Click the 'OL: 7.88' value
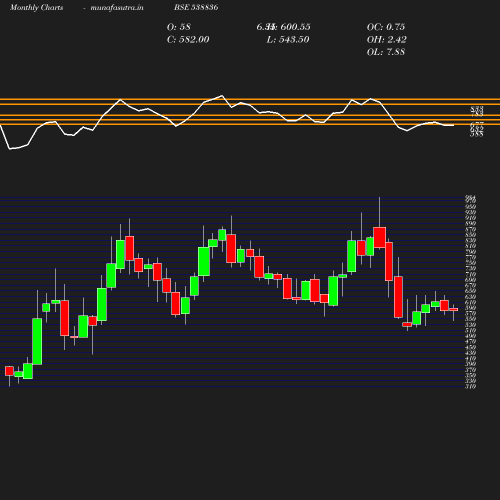 tap(386, 52)
